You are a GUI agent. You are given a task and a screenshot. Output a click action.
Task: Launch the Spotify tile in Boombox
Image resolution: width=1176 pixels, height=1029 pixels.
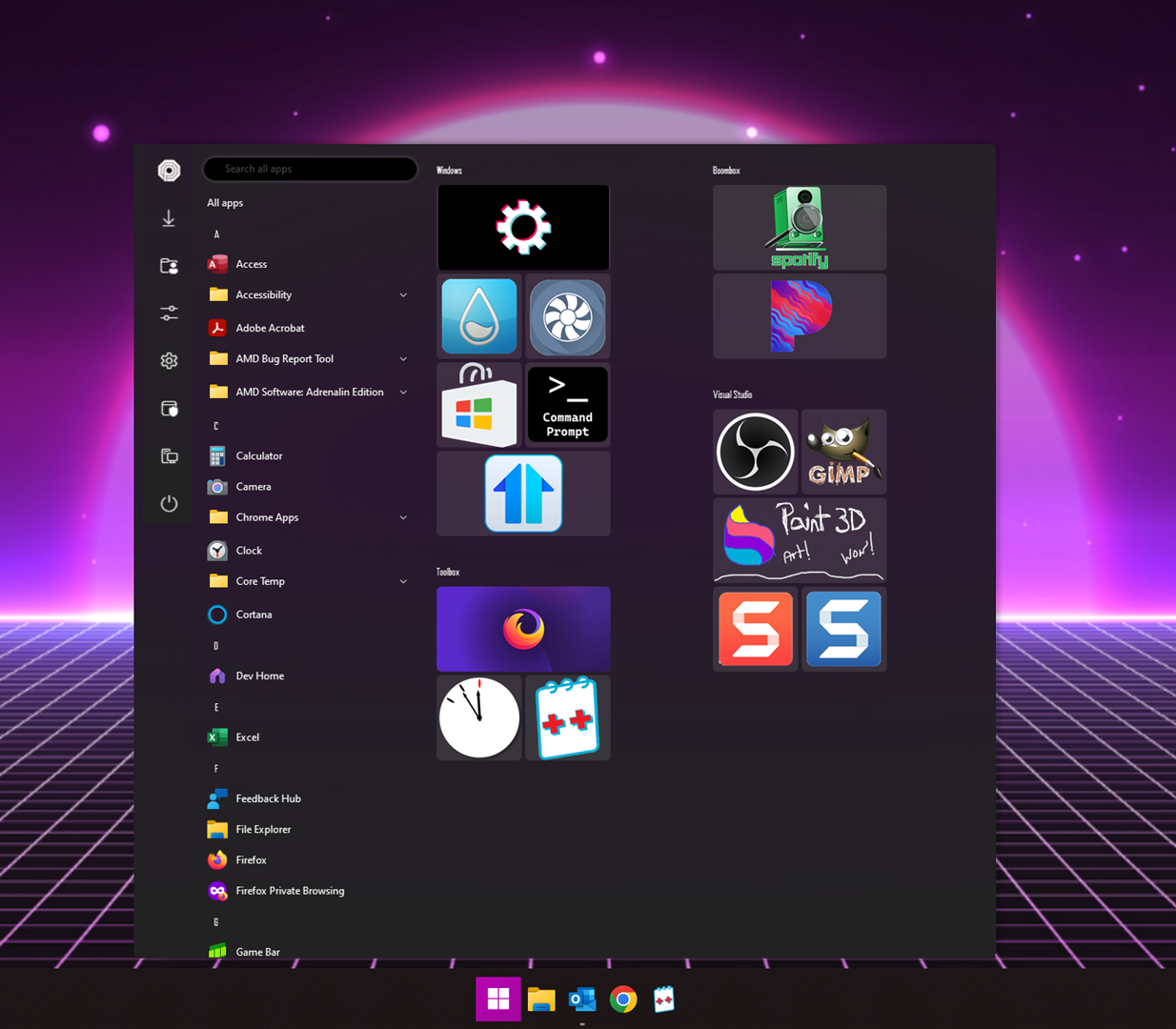800,228
